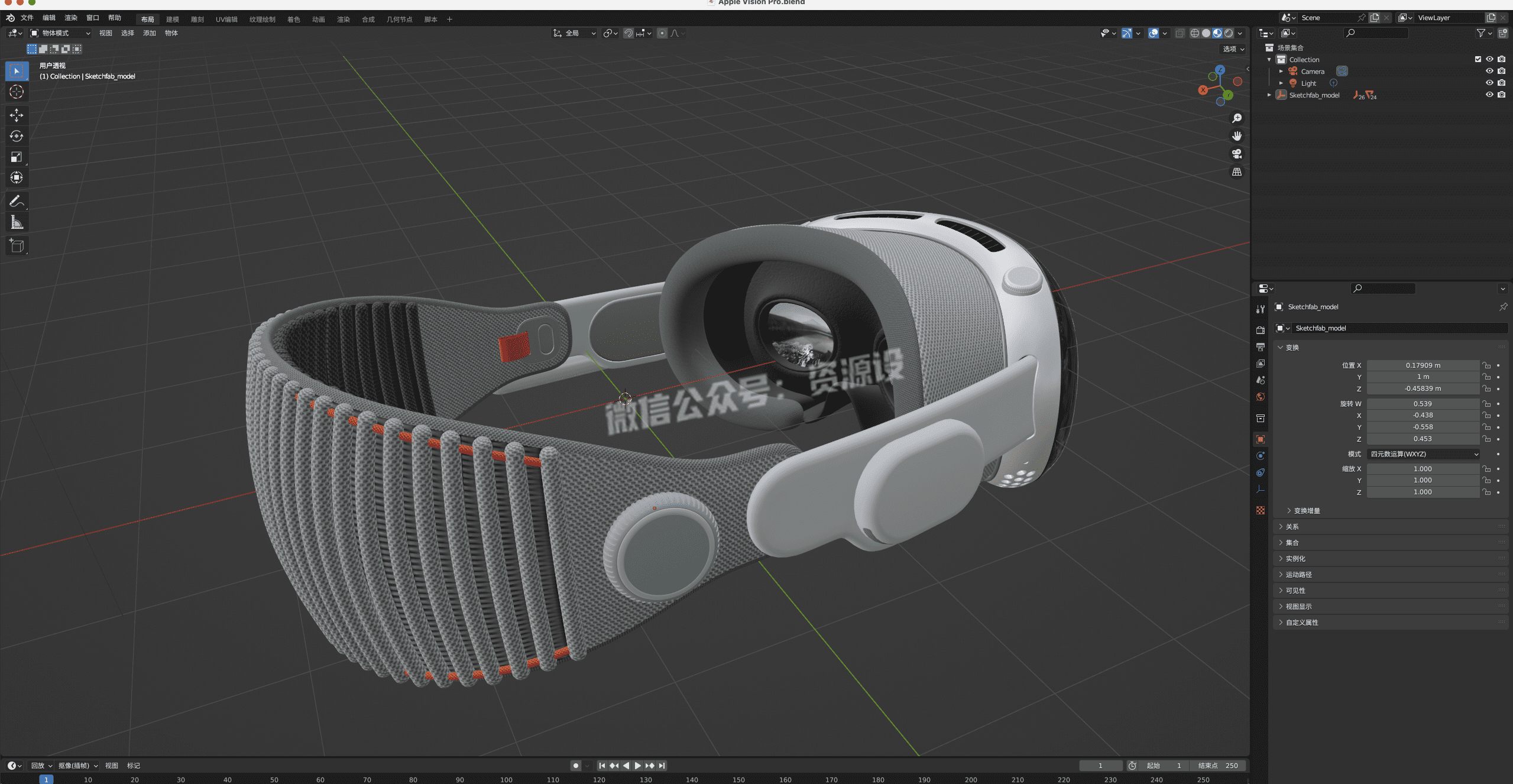Image resolution: width=1513 pixels, height=784 pixels.
Task: Toggle X-ray display
Action: 1180,33
